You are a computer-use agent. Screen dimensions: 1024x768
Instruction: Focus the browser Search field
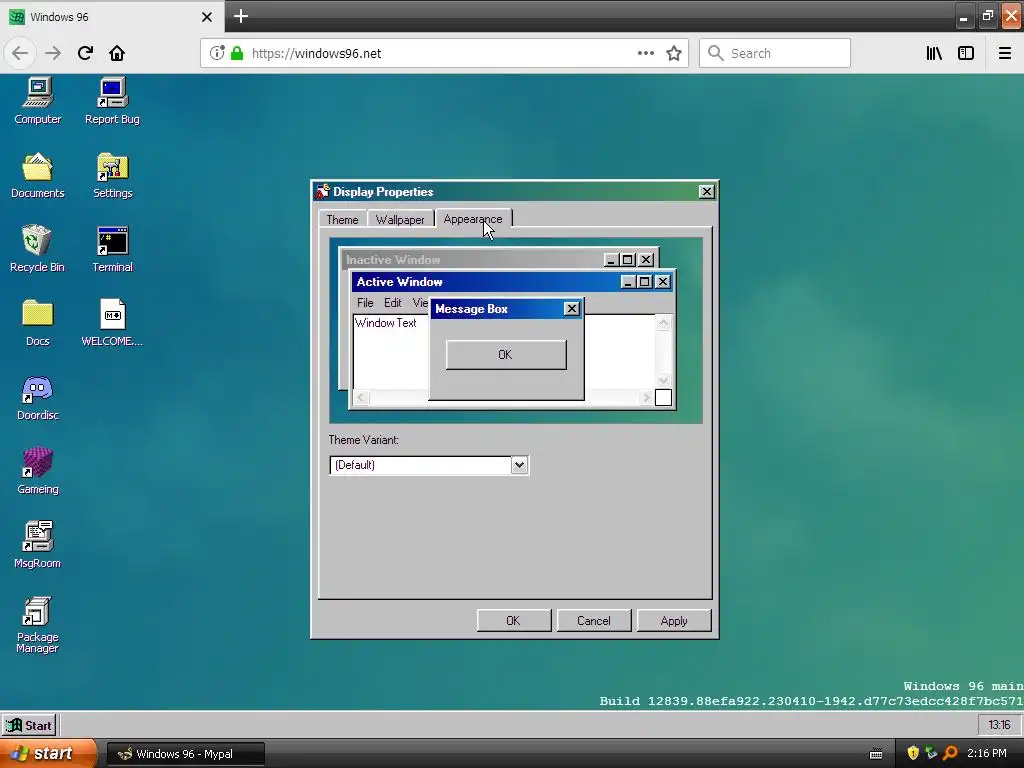(775, 53)
